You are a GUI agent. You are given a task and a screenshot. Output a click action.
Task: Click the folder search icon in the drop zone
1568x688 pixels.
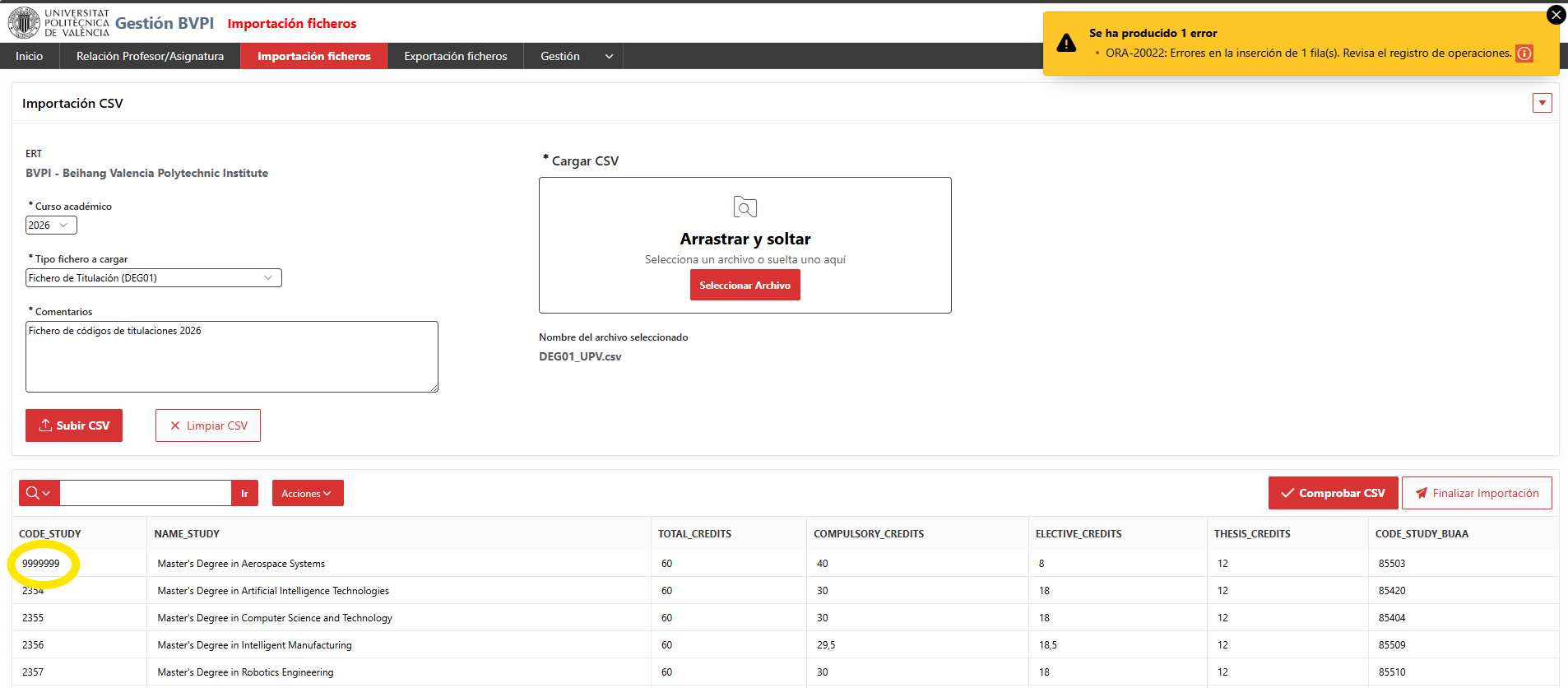pos(745,207)
